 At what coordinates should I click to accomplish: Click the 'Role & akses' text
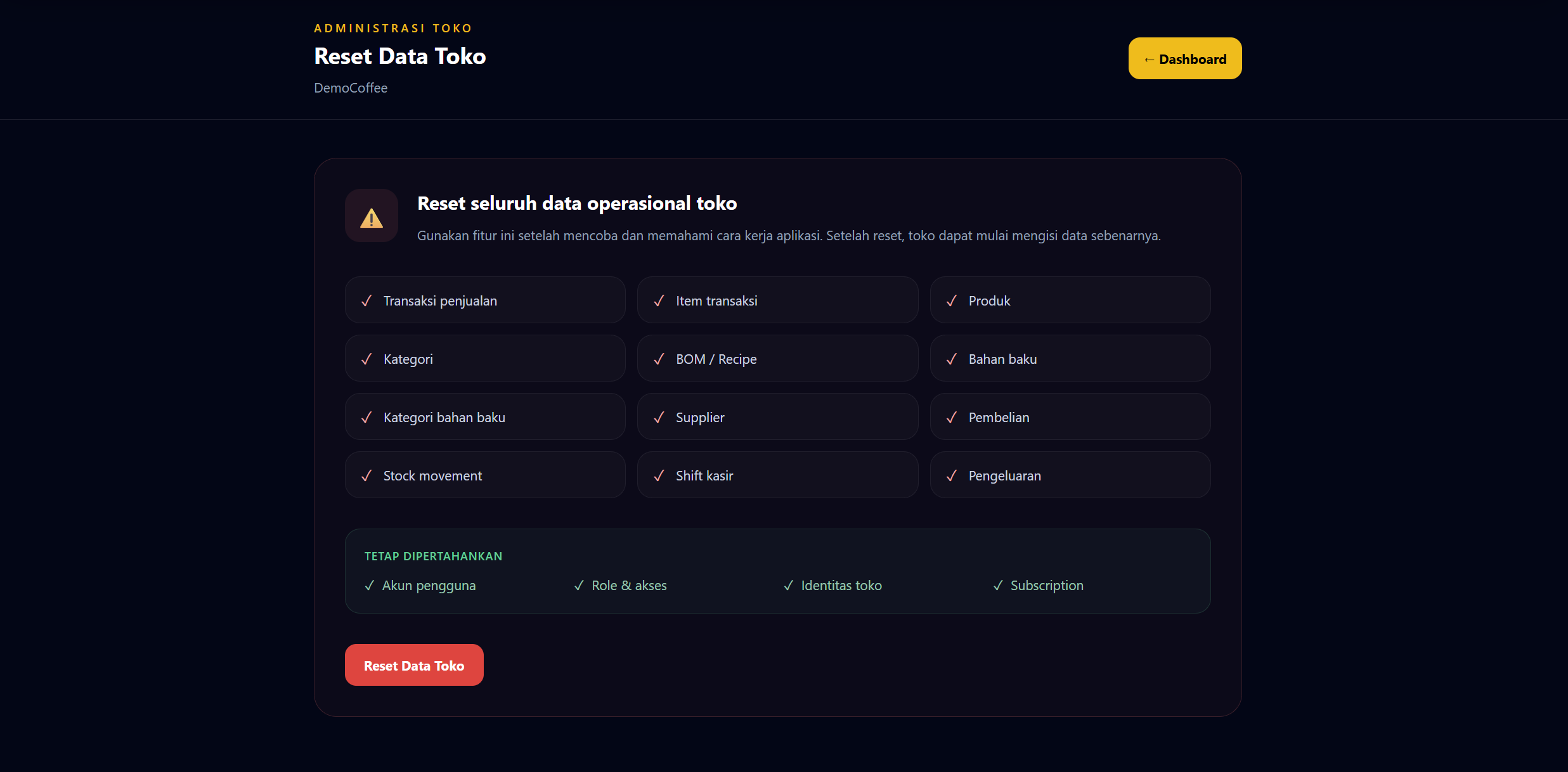pyautogui.click(x=629, y=585)
